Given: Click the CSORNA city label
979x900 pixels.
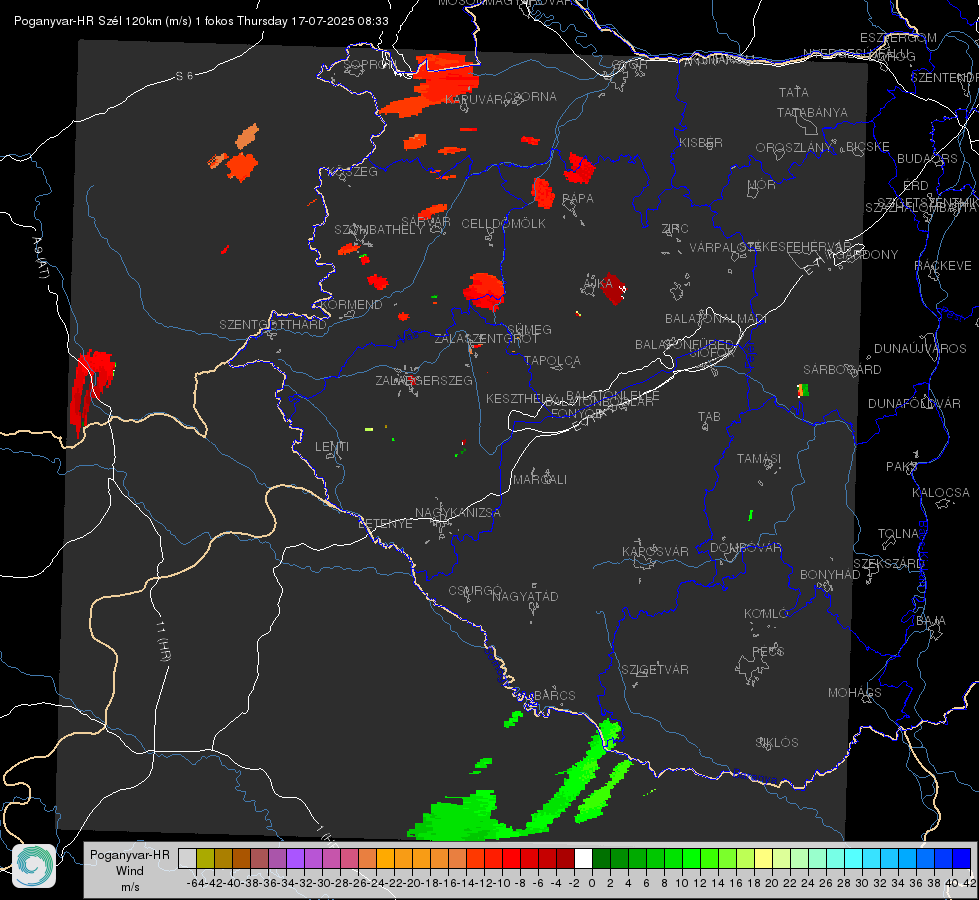Looking at the screenshot, I should point(531,97).
